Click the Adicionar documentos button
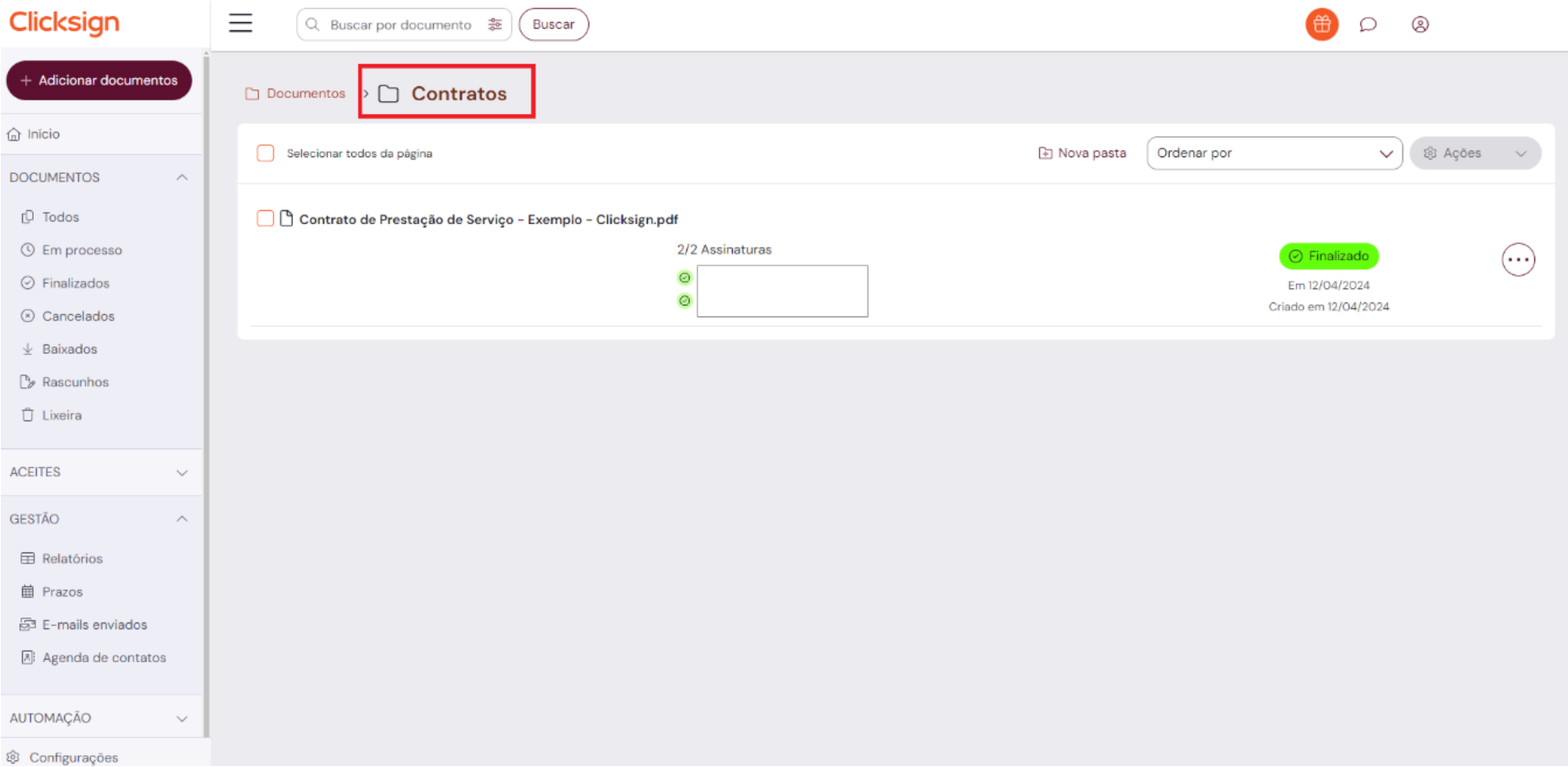Screen dimensions: 1568x767 click(99, 80)
